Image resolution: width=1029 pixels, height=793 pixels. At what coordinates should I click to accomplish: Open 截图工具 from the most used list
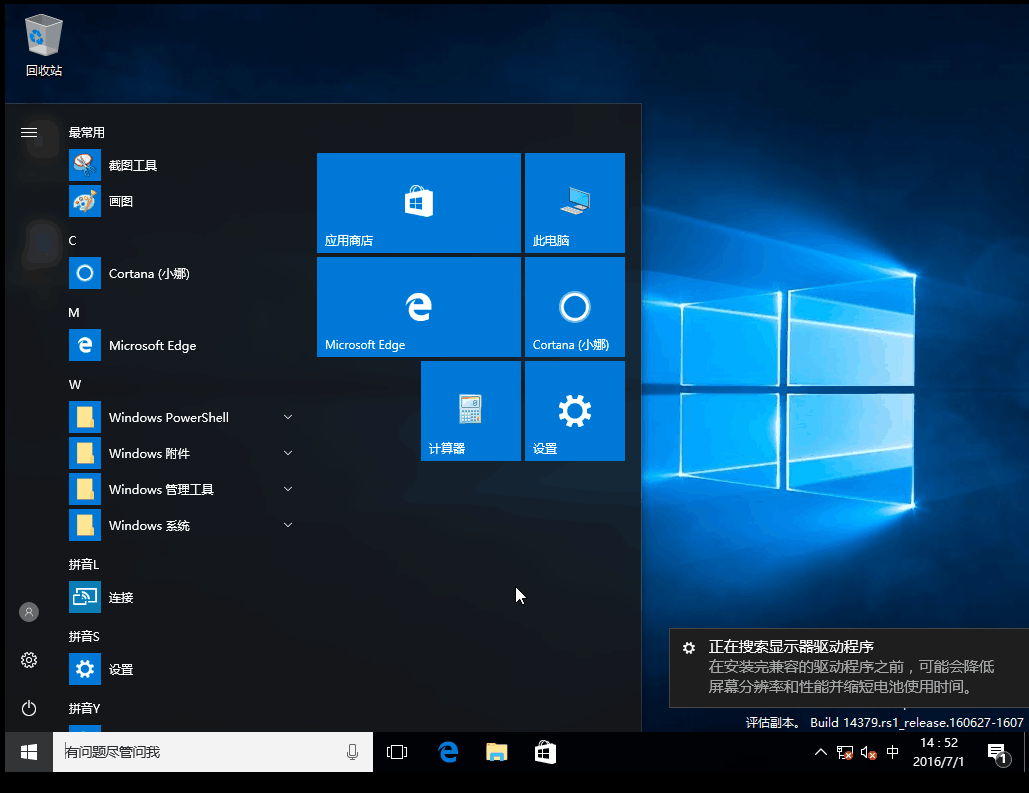132,165
